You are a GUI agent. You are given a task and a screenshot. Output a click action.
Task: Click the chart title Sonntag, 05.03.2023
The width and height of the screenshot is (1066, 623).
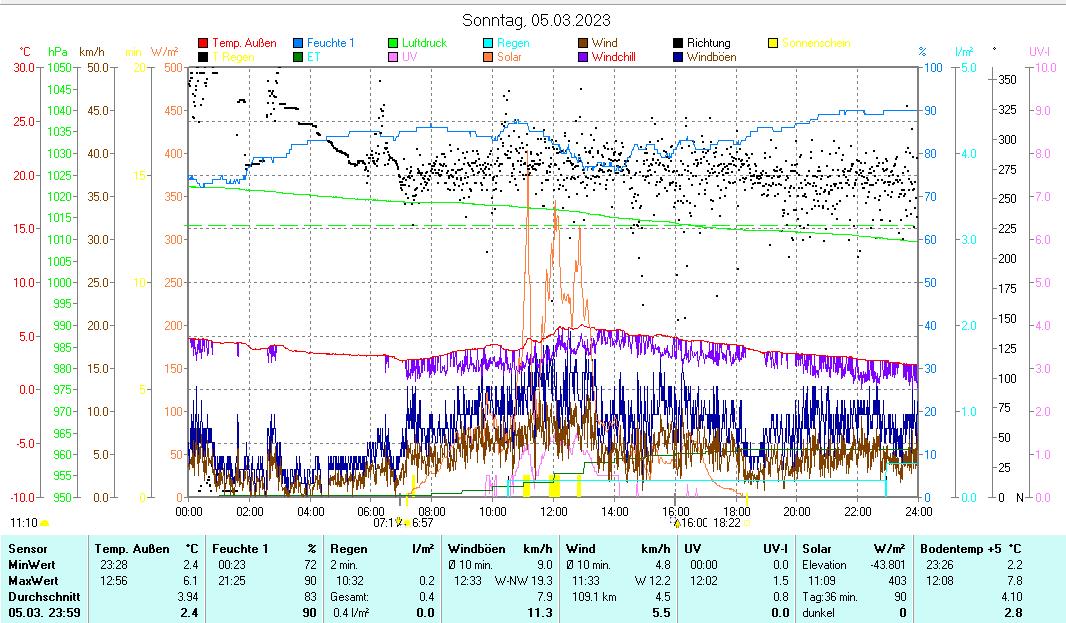click(536, 20)
